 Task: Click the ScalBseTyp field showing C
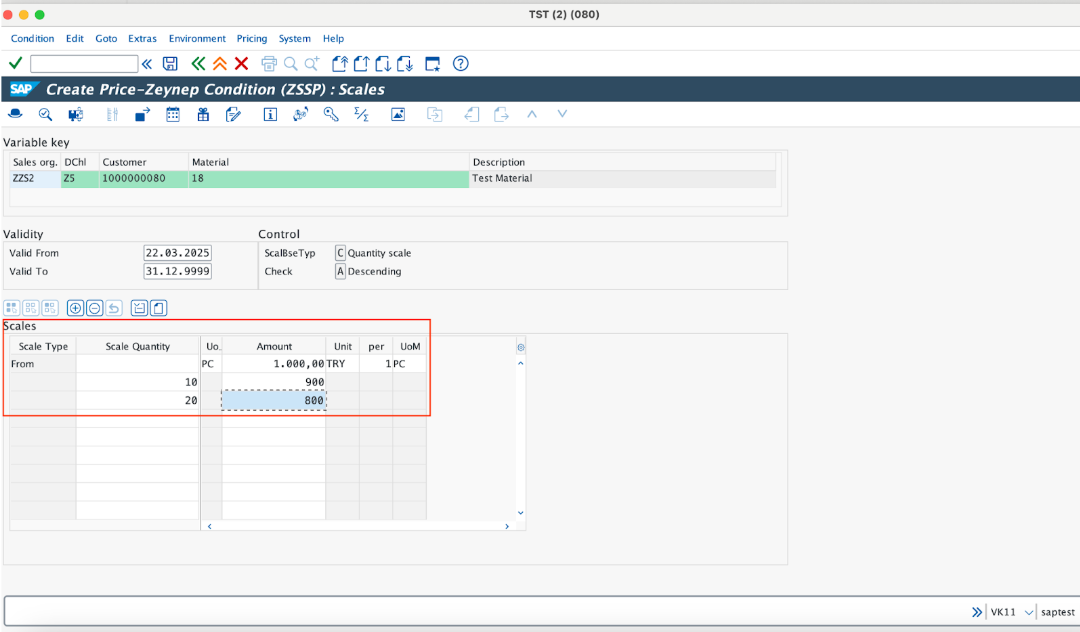point(340,253)
